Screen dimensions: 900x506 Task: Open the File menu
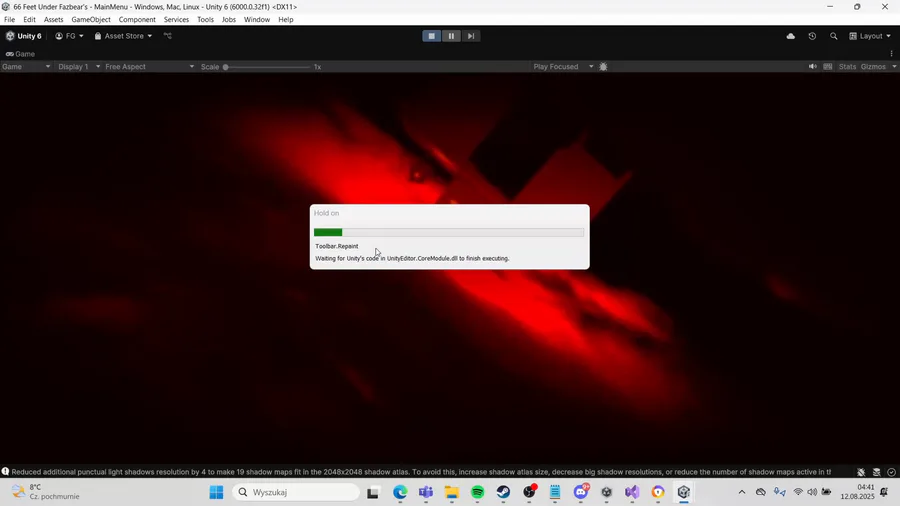[9, 20]
